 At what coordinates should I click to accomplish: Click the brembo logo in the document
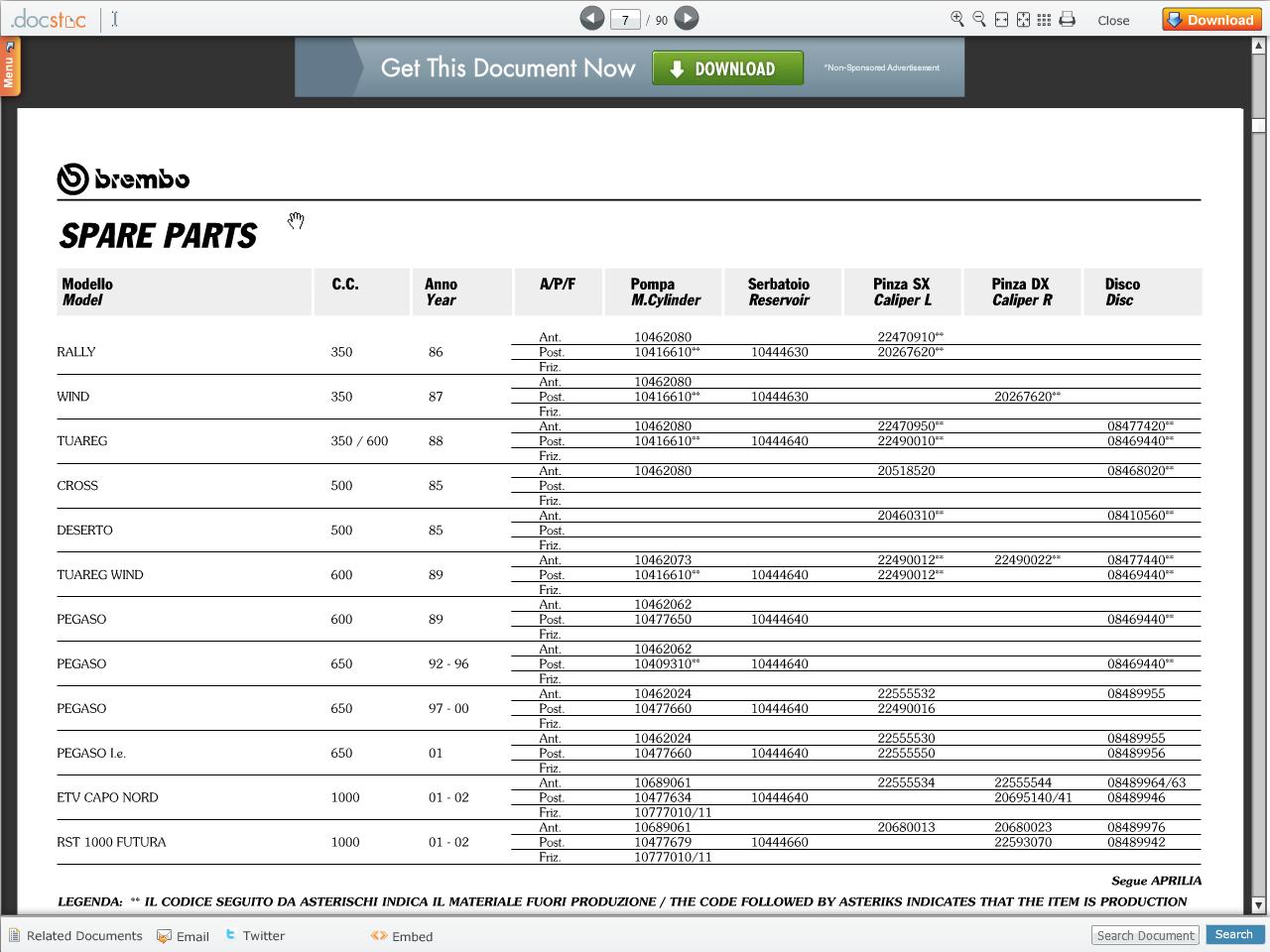click(x=123, y=178)
